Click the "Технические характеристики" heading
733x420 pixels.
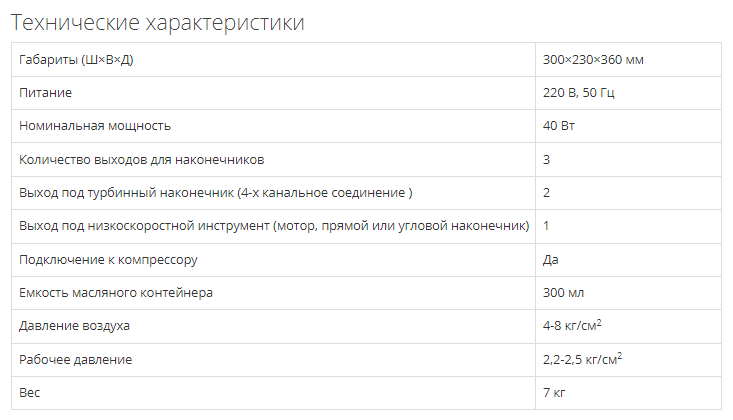point(157,22)
